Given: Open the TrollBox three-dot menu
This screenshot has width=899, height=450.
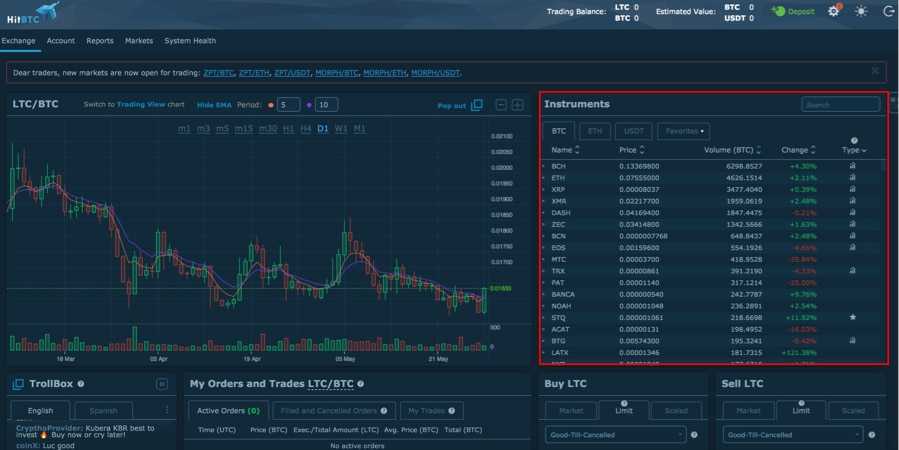Looking at the screenshot, I should 167,410.
